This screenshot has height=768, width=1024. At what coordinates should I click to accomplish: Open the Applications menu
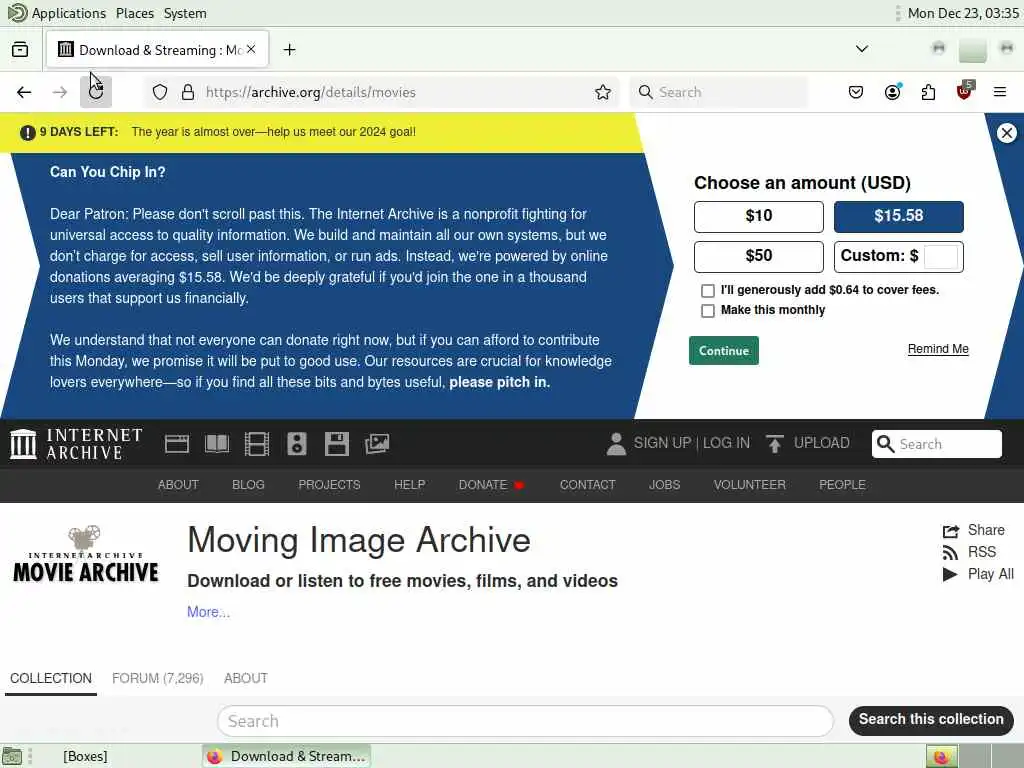(x=69, y=13)
